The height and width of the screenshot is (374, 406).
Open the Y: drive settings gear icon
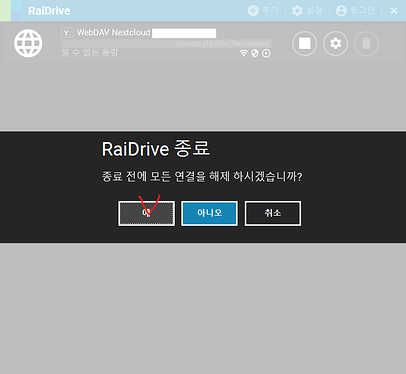335,43
